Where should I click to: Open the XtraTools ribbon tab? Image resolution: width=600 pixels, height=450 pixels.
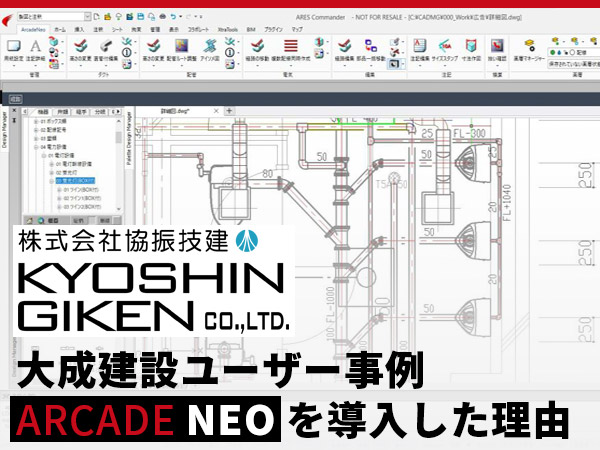(x=228, y=29)
